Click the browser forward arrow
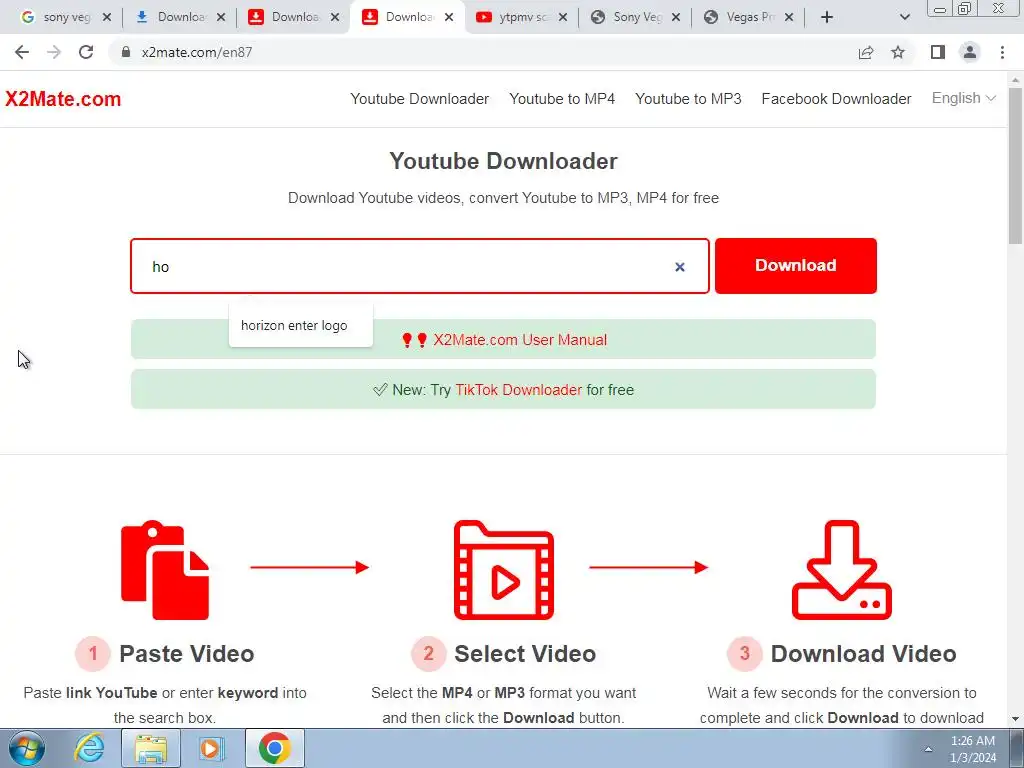The image size is (1024, 768). (54, 52)
